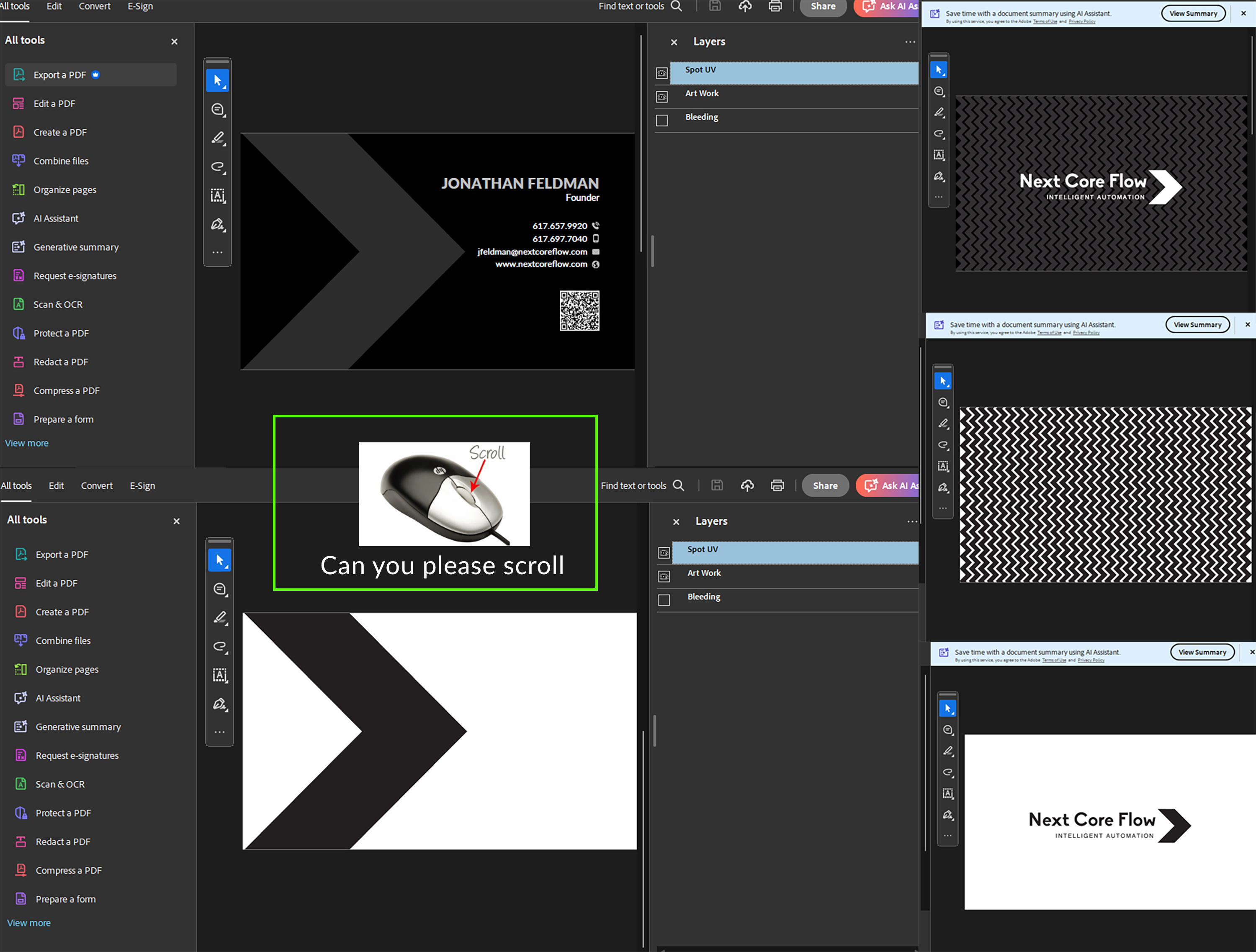1256x952 pixels.
Task: Click Scan & OCR icon in bottom tools panel
Action: click(21, 784)
